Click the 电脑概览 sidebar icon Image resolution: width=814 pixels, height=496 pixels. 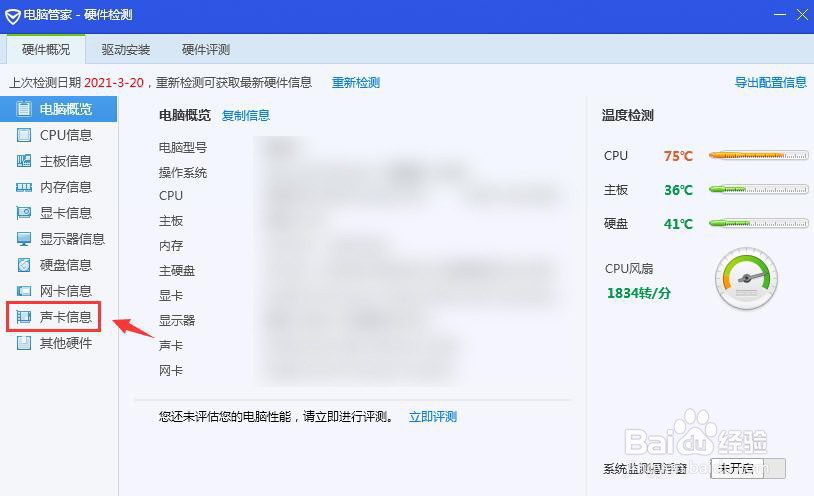(23, 109)
